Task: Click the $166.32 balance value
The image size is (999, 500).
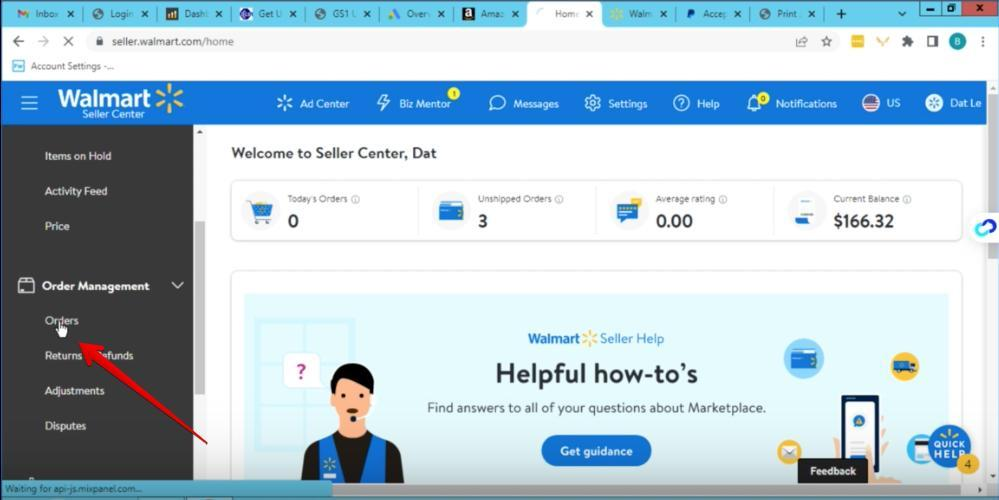Action: (863, 221)
